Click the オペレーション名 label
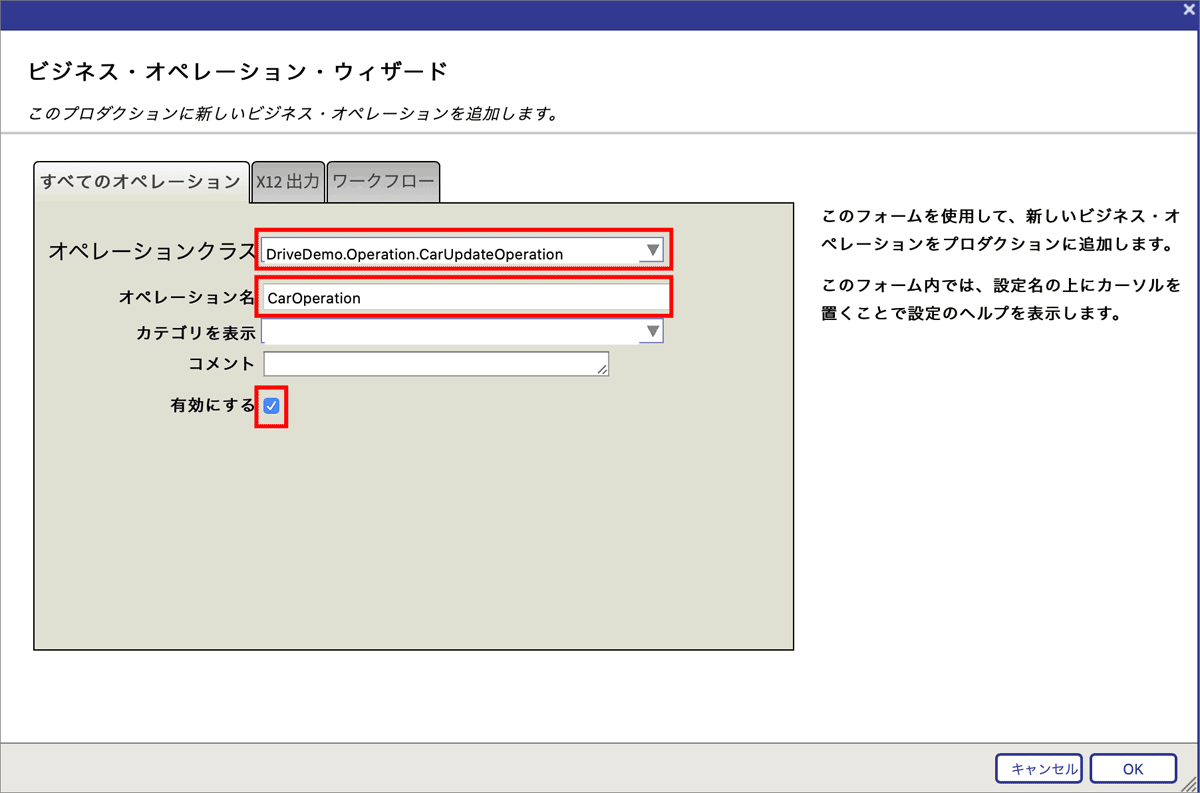This screenshot has width=1200, height=793. pos(187,297)
